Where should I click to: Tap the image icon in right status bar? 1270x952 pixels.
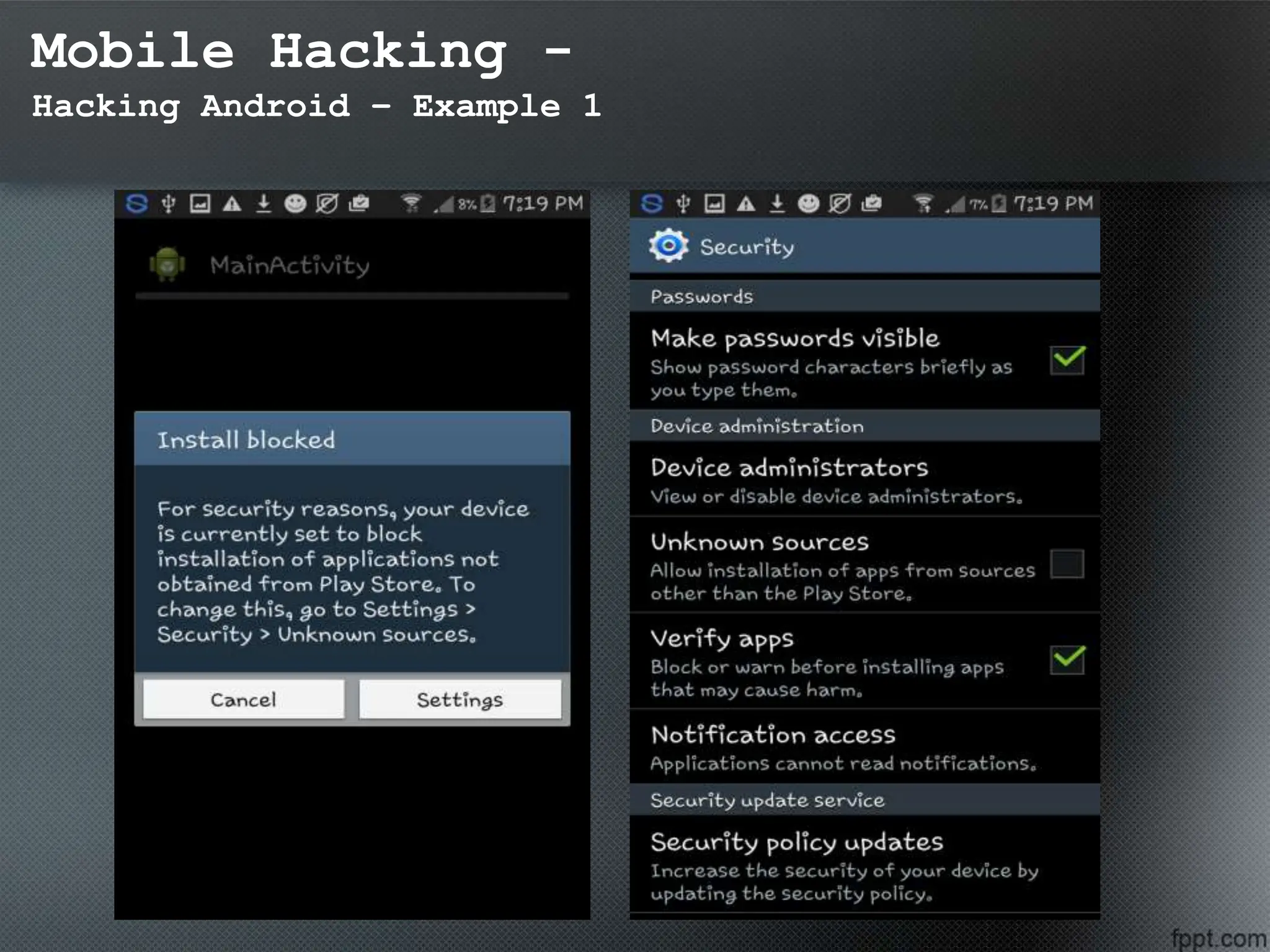click(714, 203)
